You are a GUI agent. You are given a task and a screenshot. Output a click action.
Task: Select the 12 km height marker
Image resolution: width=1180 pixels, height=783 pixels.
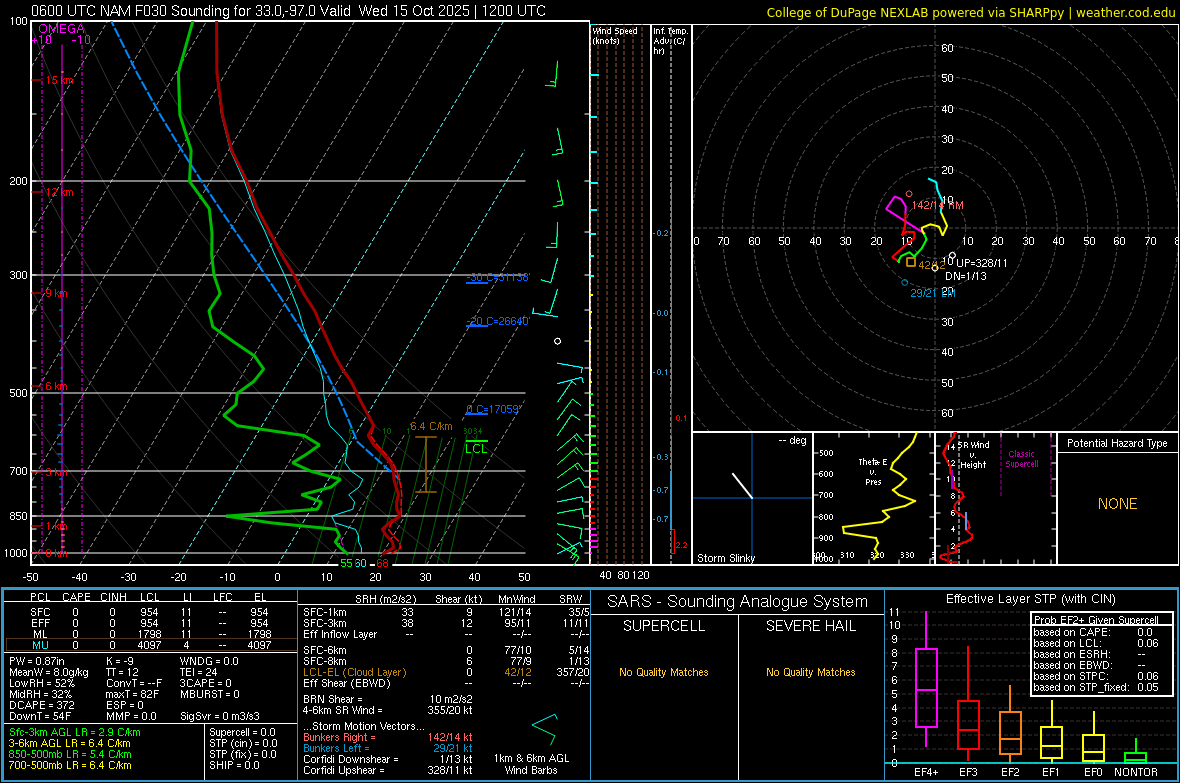tap(60, 192)
